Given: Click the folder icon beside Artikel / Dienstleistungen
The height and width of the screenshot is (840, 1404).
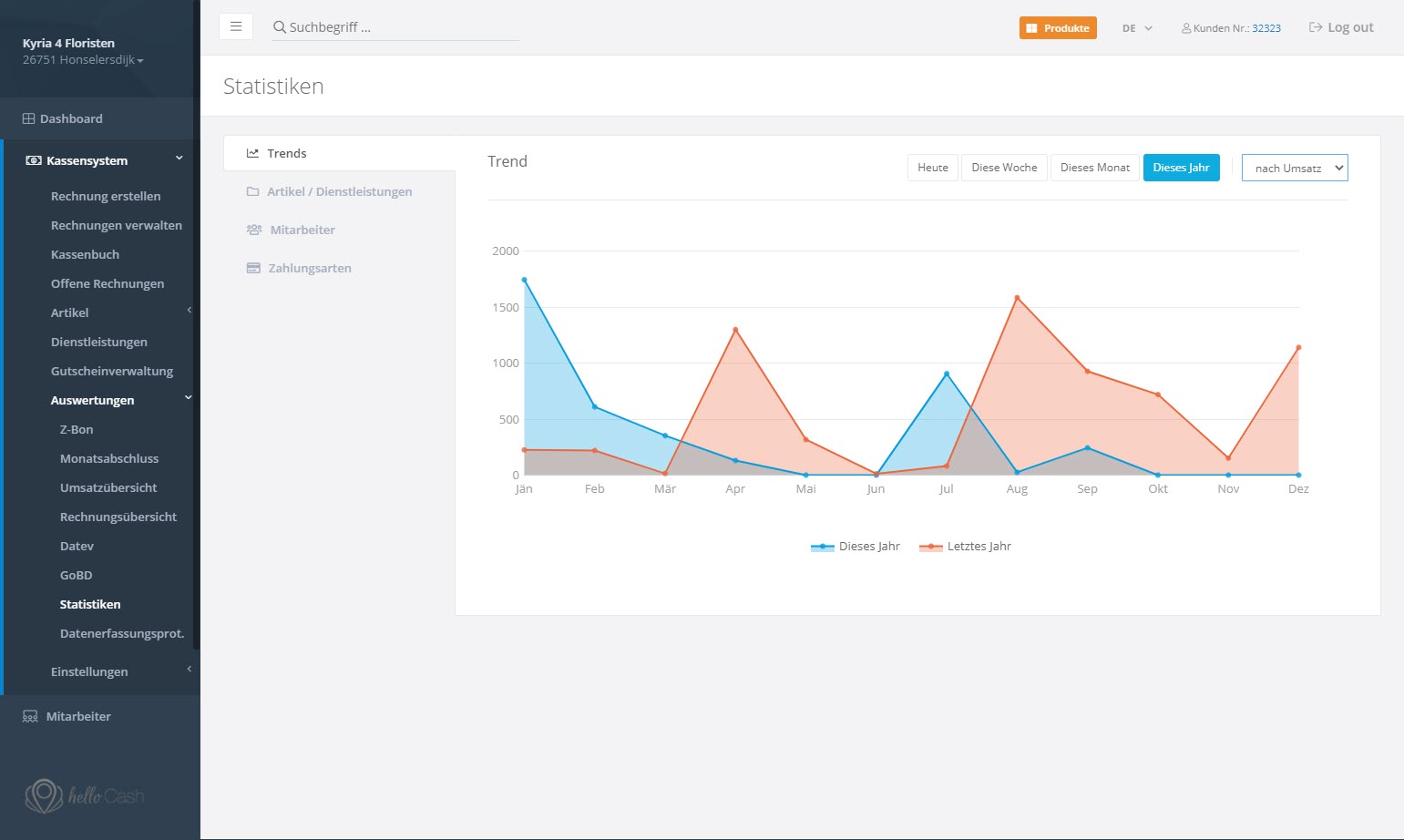Looking at the screenshot, I should coord(252,191).
